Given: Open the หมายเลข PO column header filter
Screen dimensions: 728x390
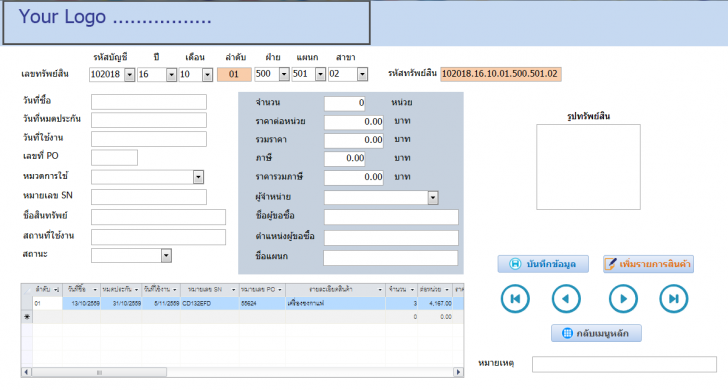Looking at the screenshot, I should click(x=280, y=290).
